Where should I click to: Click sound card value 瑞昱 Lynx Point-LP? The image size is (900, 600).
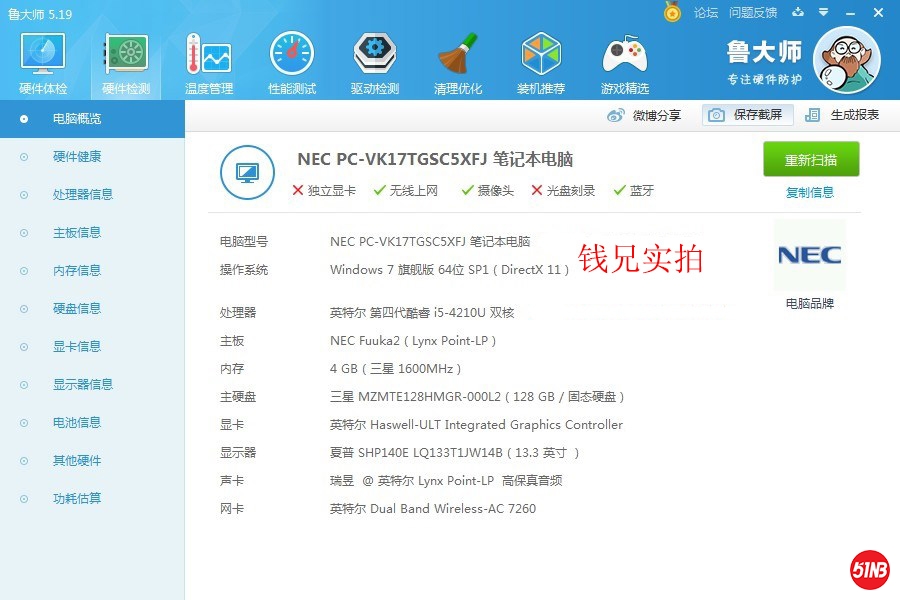pos(446,481)
